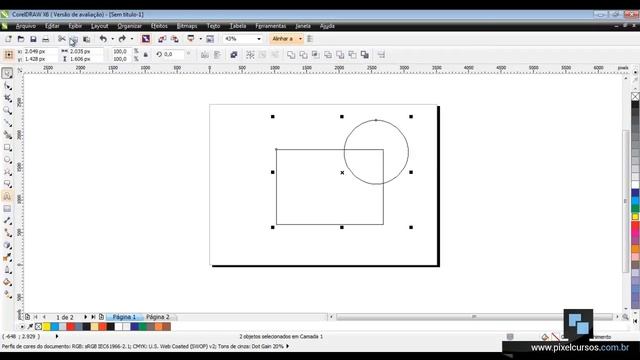Open the zoom level dropdown
This screenshot has height=360, width=640.
point(259,39)
